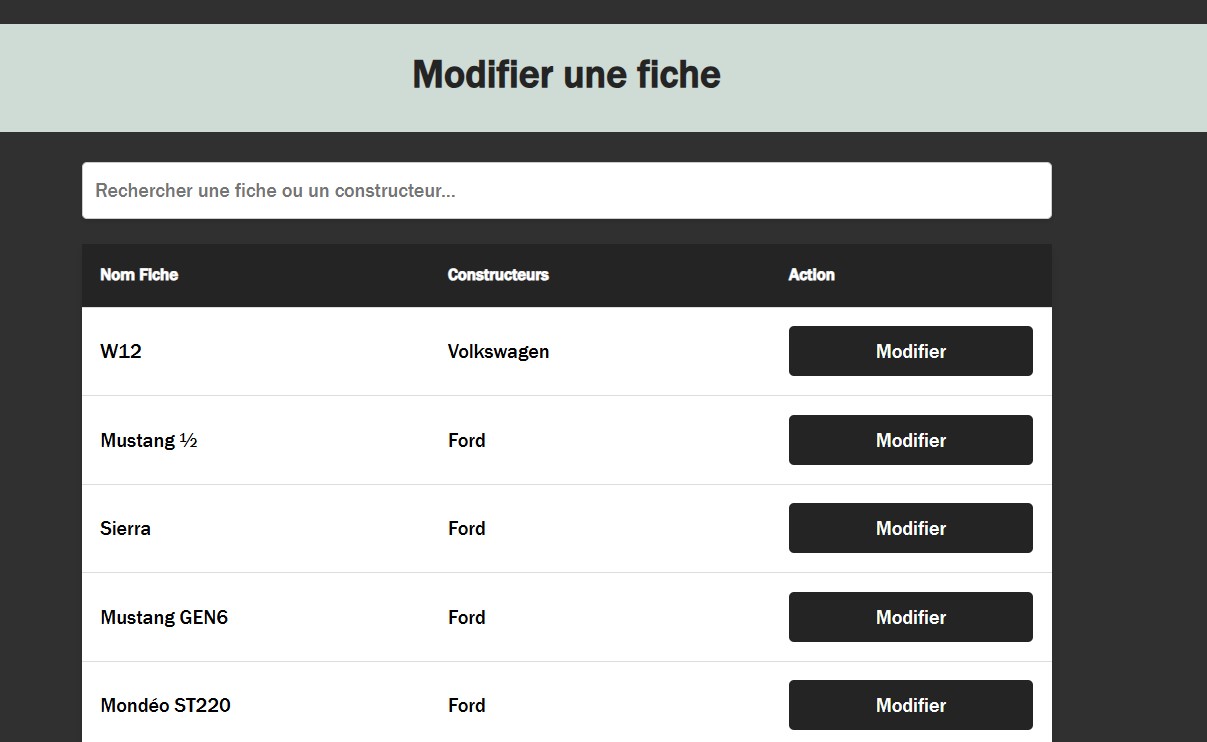
Task: Select the W12 fiche name
Action: (x=121, y=352)
